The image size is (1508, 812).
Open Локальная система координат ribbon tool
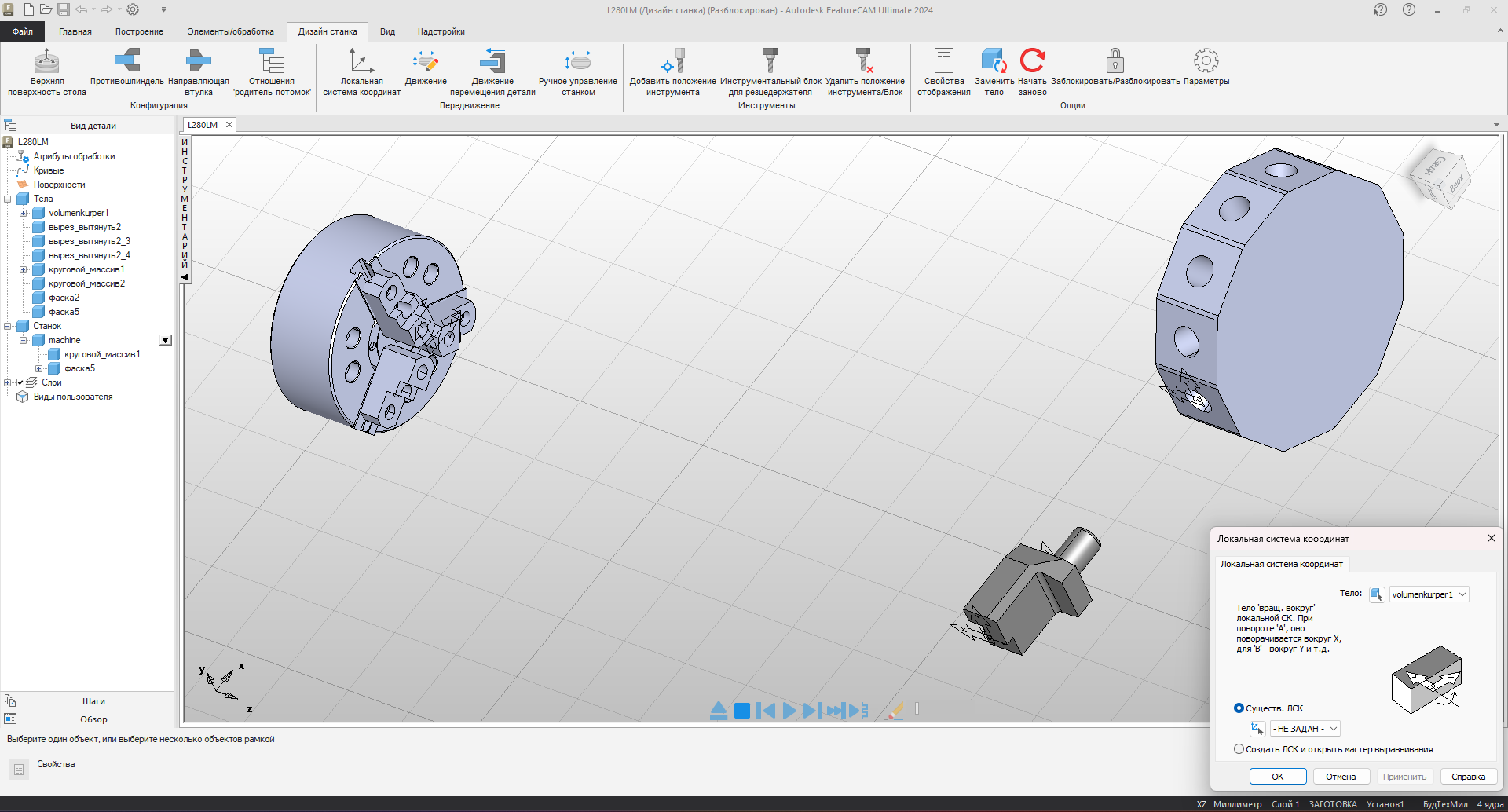pos(361,71)
